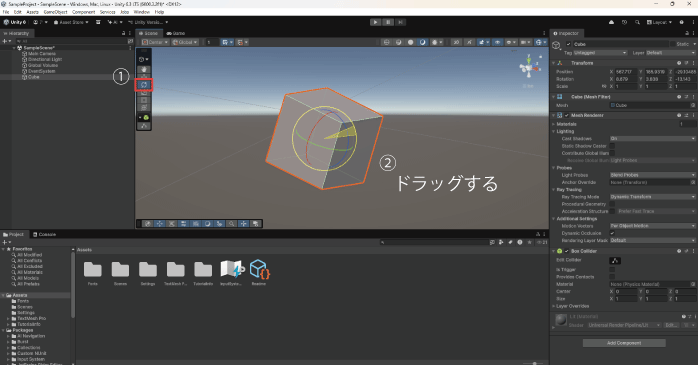The image size is (698, 365).
Task: Toggle the Static checkbox
Action: point(672,44)
